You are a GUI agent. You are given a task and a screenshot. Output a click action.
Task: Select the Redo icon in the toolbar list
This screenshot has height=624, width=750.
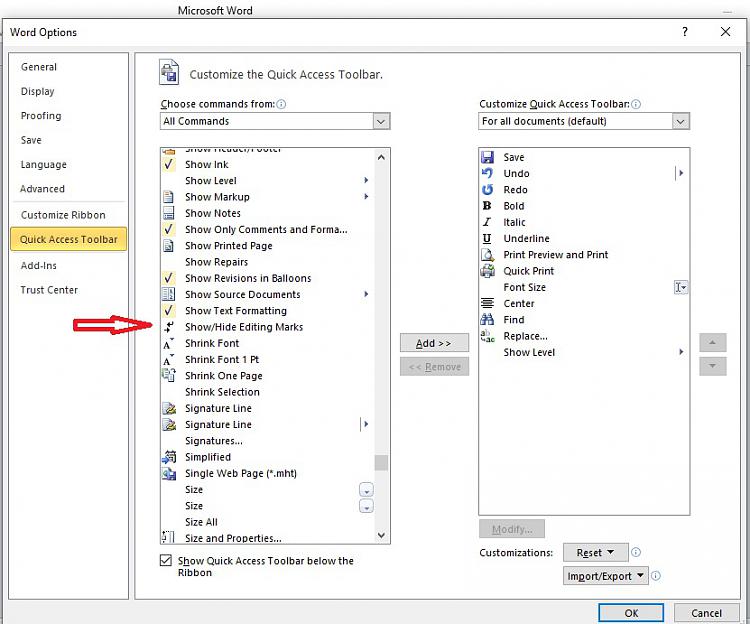click(487, 190)
